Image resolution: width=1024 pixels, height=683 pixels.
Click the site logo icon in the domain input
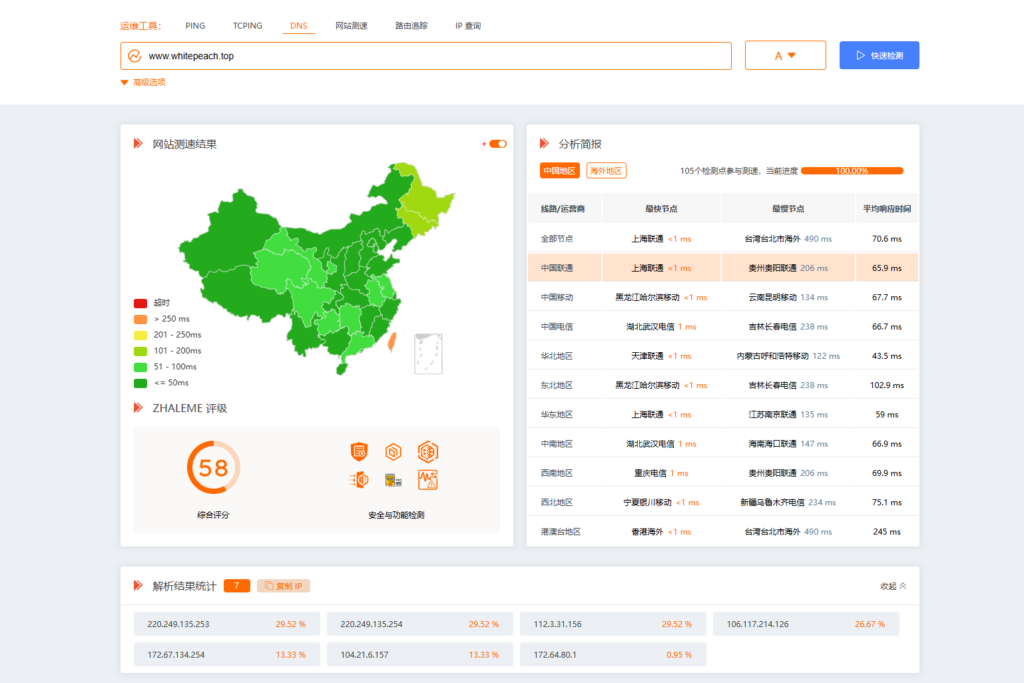[135, 56]
